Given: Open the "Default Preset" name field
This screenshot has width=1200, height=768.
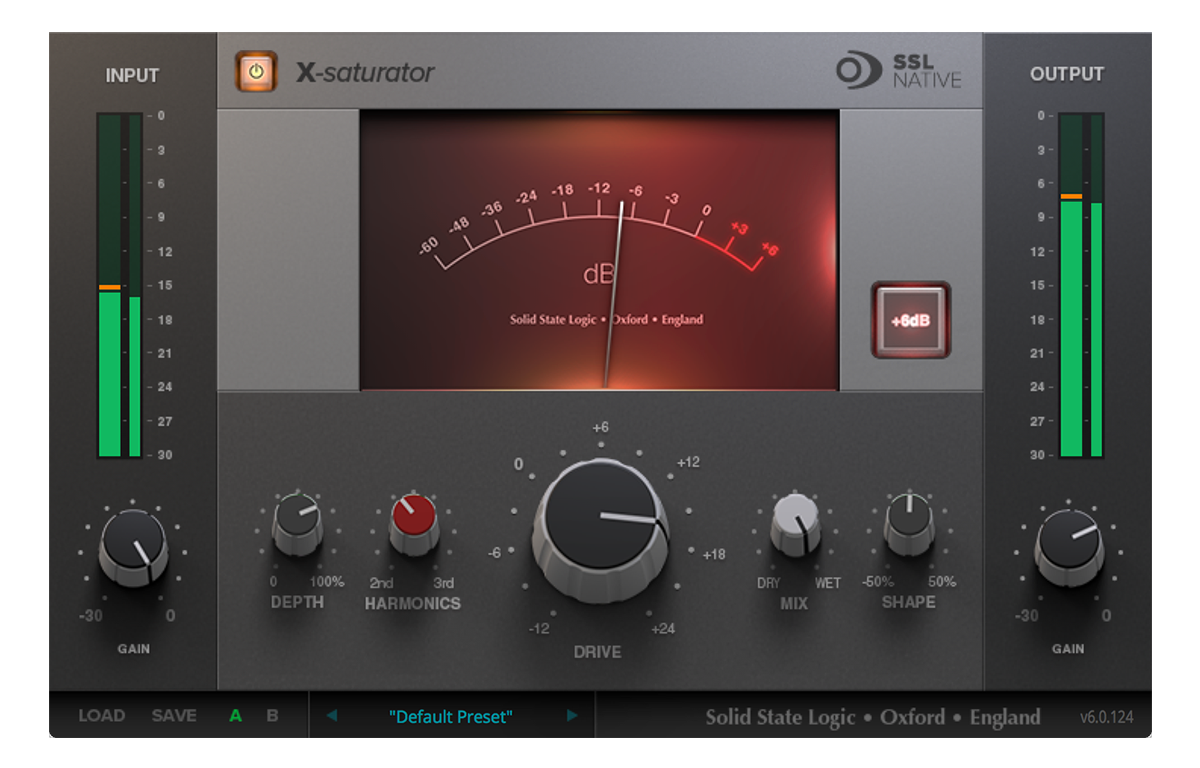Looking at the screenshot, I should coord(451,716).
